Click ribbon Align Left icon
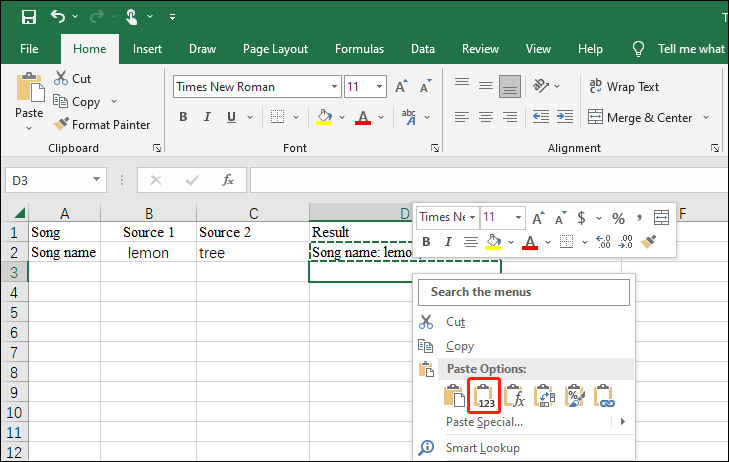729x462 pixels. [462, 117]
